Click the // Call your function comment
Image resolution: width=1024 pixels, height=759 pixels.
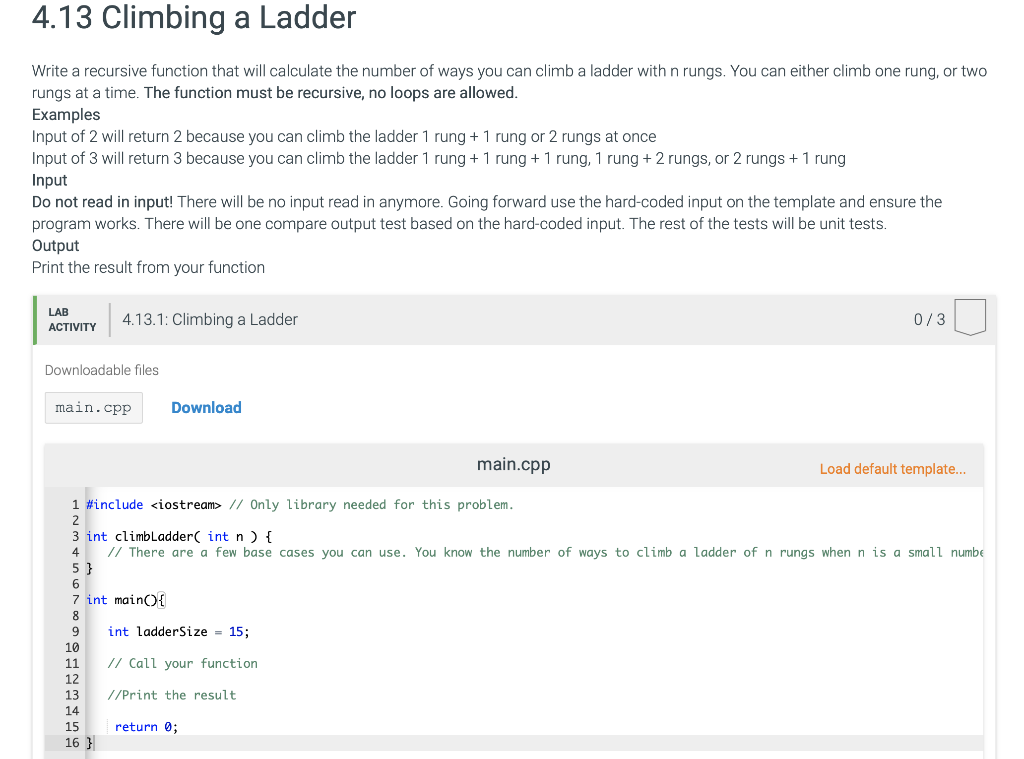[182, 663]
